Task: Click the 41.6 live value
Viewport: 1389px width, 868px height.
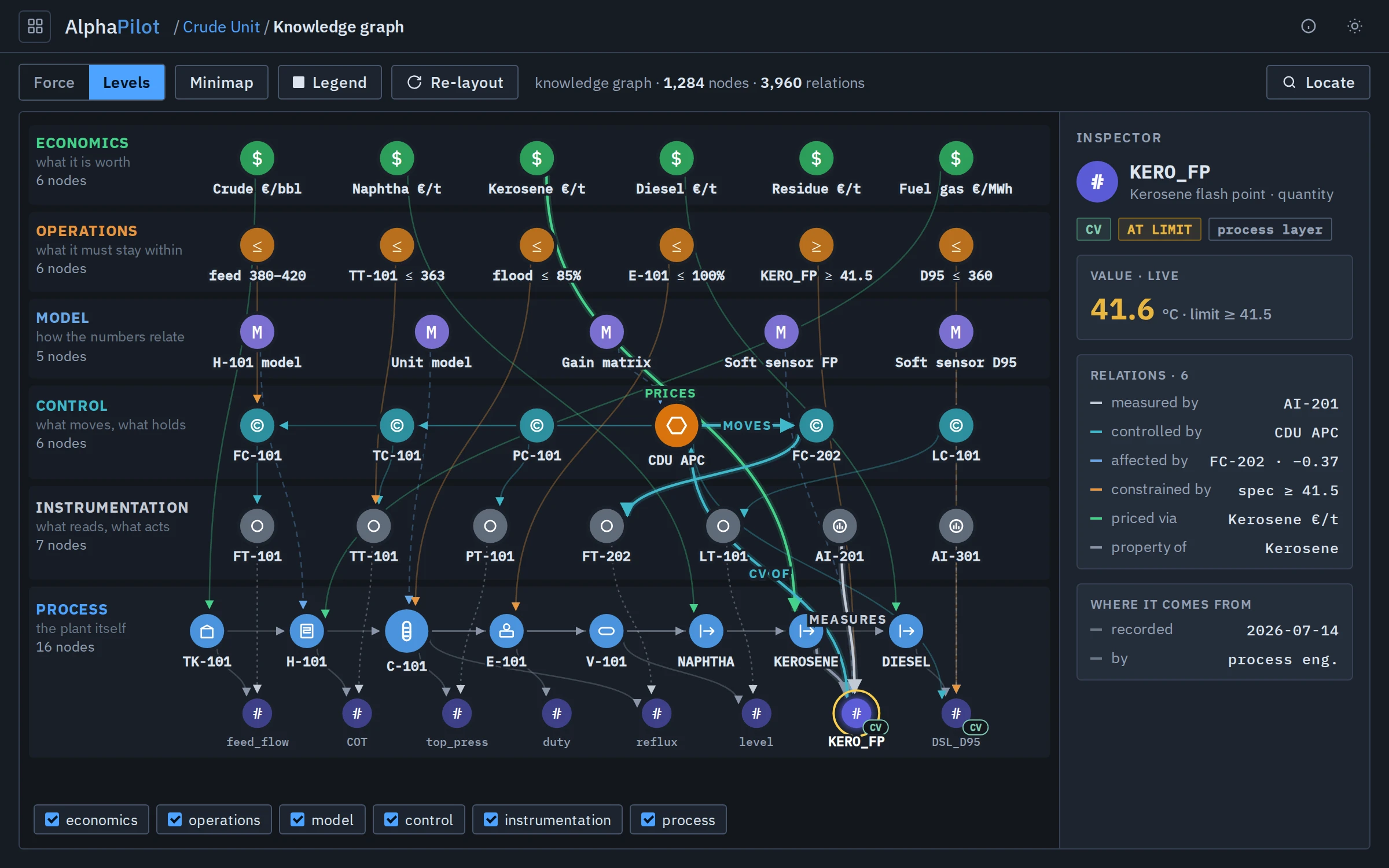Action: click(x=1122, y=310)
